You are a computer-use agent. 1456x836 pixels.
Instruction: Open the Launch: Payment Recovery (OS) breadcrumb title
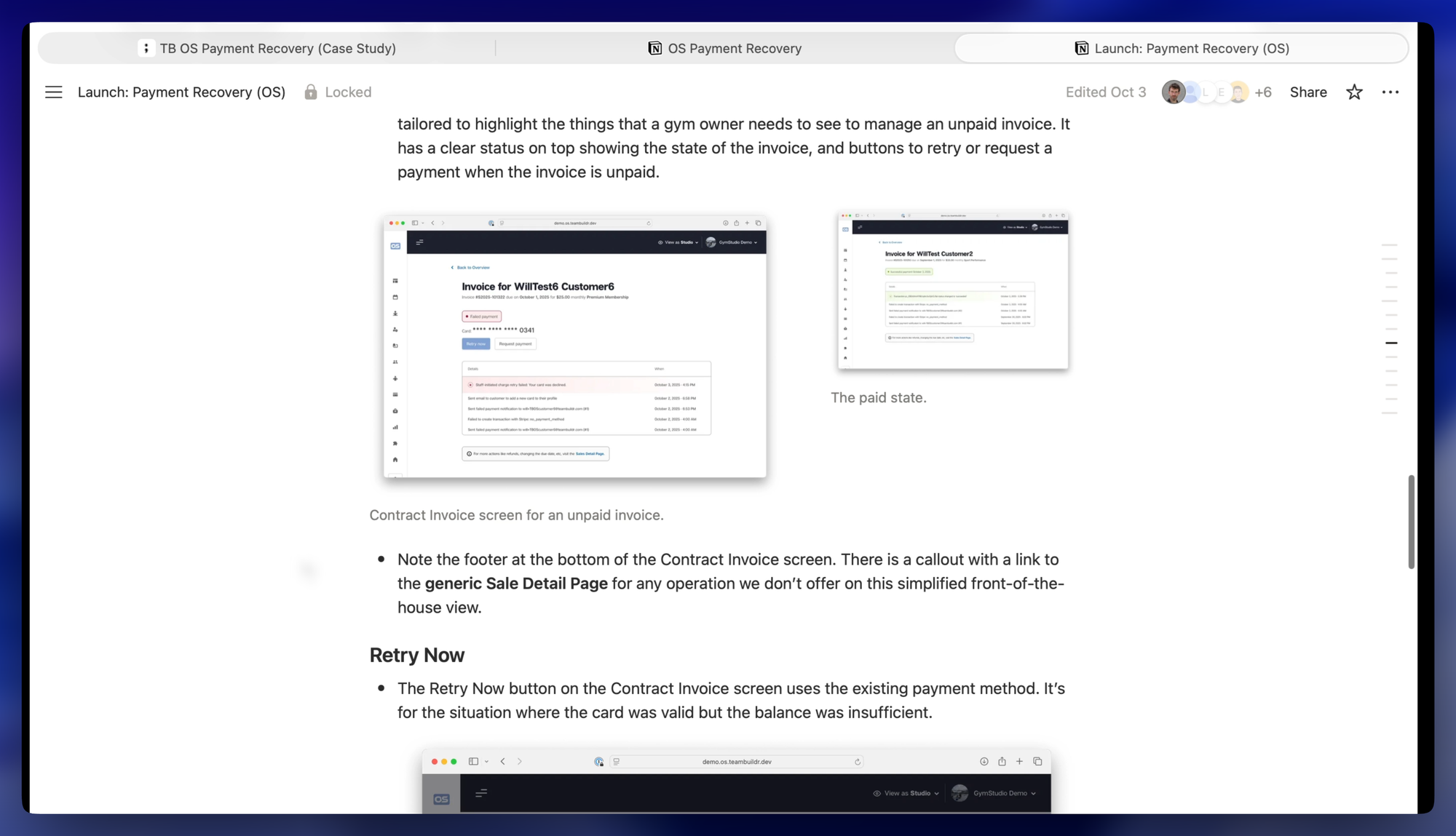[x=181, y=92]
